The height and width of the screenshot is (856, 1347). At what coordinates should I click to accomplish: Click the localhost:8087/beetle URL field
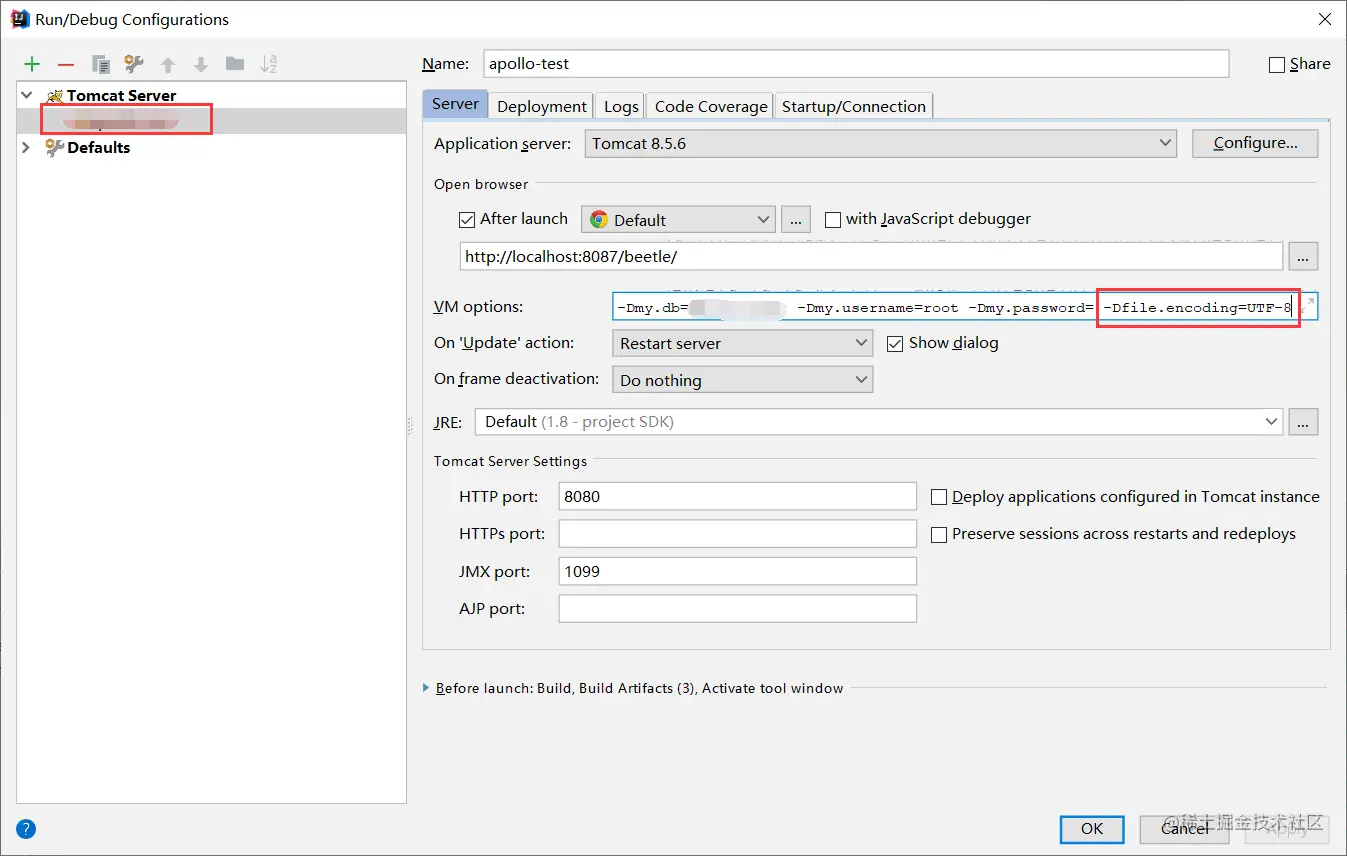871,256
